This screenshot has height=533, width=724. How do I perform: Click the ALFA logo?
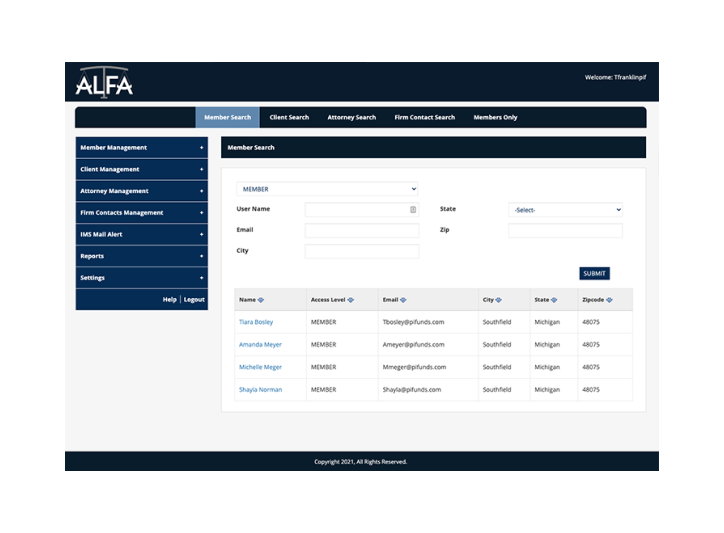click(x=104, y=82)
